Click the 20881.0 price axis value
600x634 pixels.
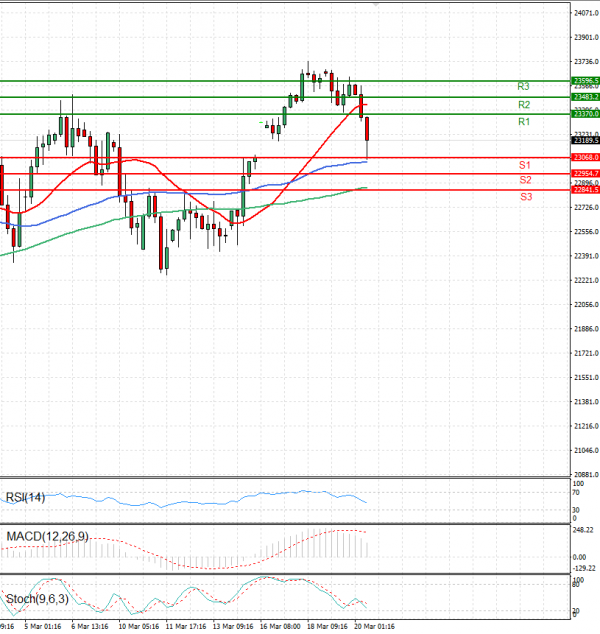pyautogui.click(x=586, y=475)
